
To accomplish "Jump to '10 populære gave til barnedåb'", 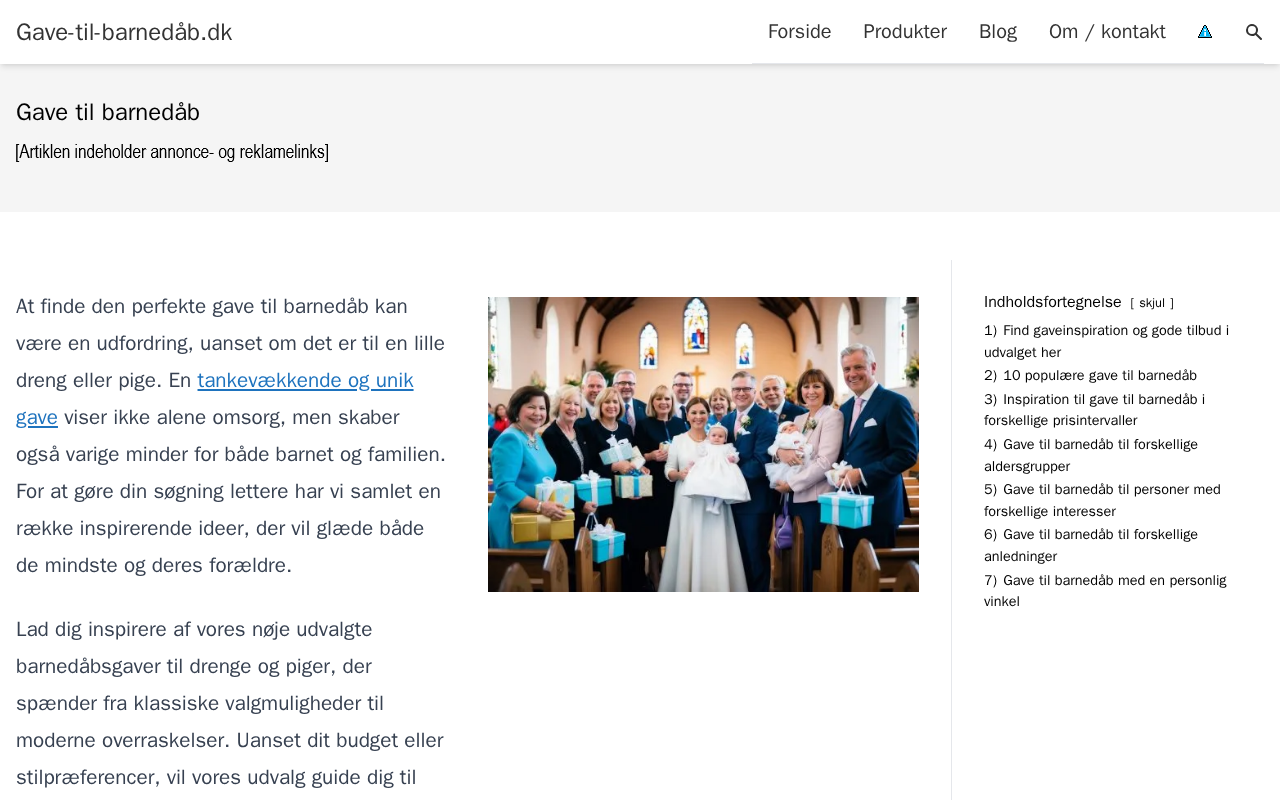I will (x=1090, y=376).
